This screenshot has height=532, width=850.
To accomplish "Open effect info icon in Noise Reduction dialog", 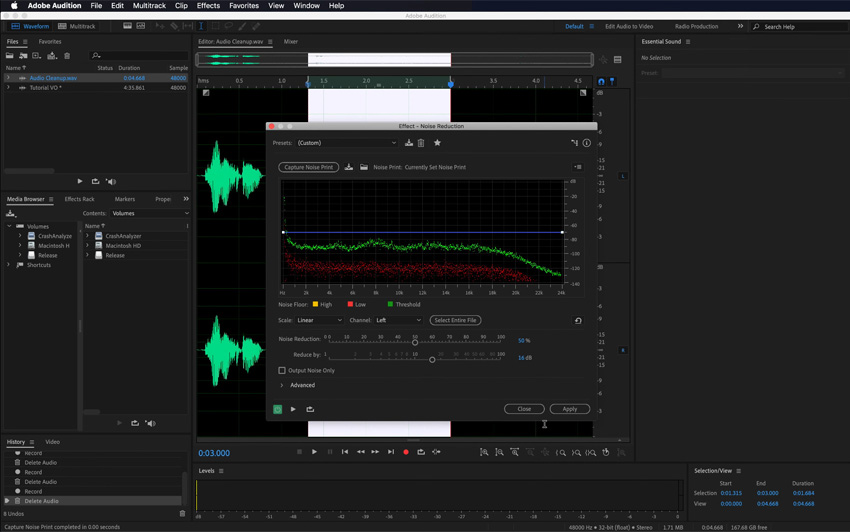I will click(x=587, y=143).
